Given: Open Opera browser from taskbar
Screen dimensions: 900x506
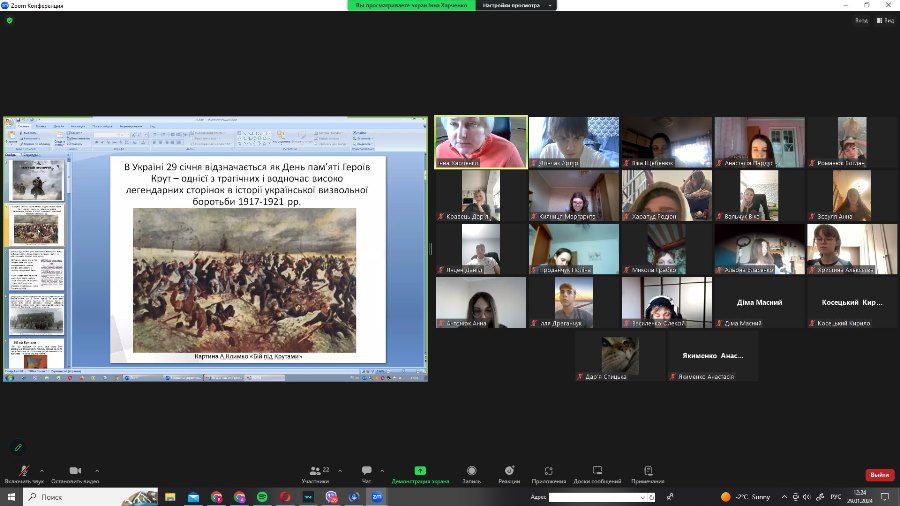Looking at the screenshot, I should tap(285, 497).
